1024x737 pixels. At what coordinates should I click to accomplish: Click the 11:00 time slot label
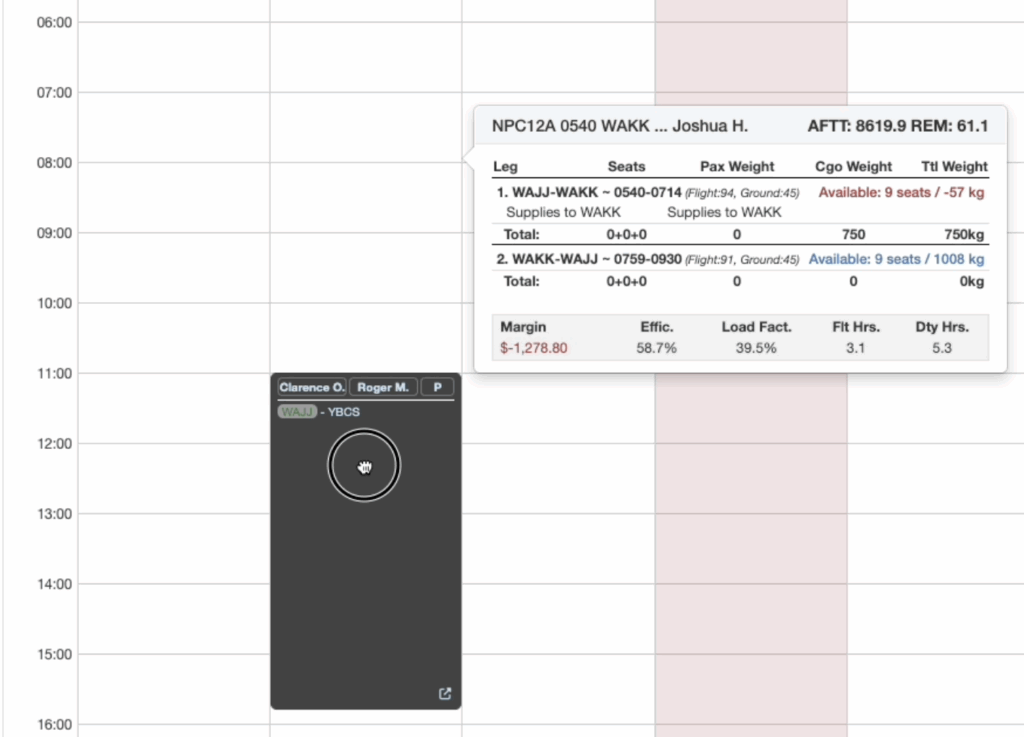click(x=53, y=373)
